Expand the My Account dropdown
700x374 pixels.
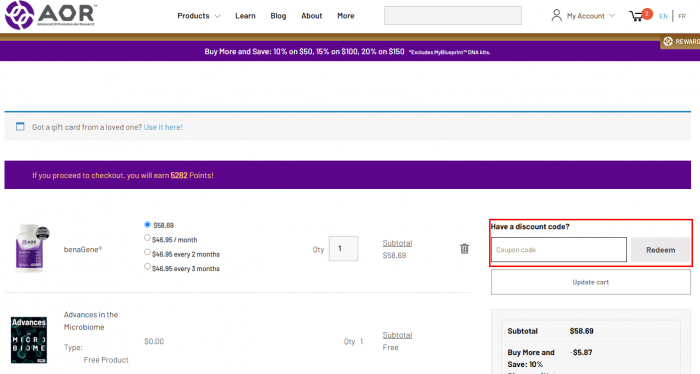pyautogui.click(x=591, y=16)
